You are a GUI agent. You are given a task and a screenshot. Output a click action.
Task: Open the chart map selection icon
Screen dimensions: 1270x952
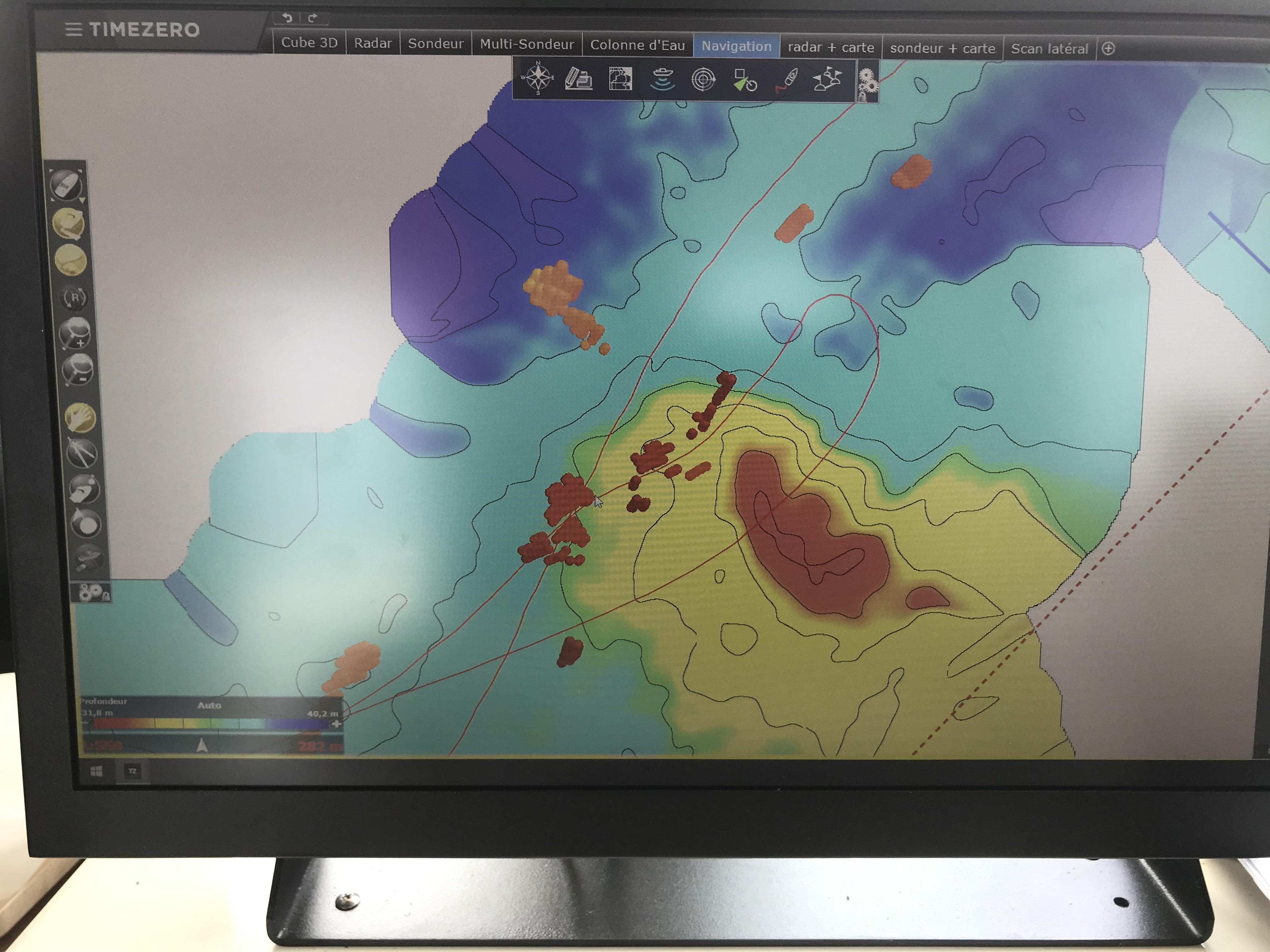pyautogui.click(x=620, y=79)
